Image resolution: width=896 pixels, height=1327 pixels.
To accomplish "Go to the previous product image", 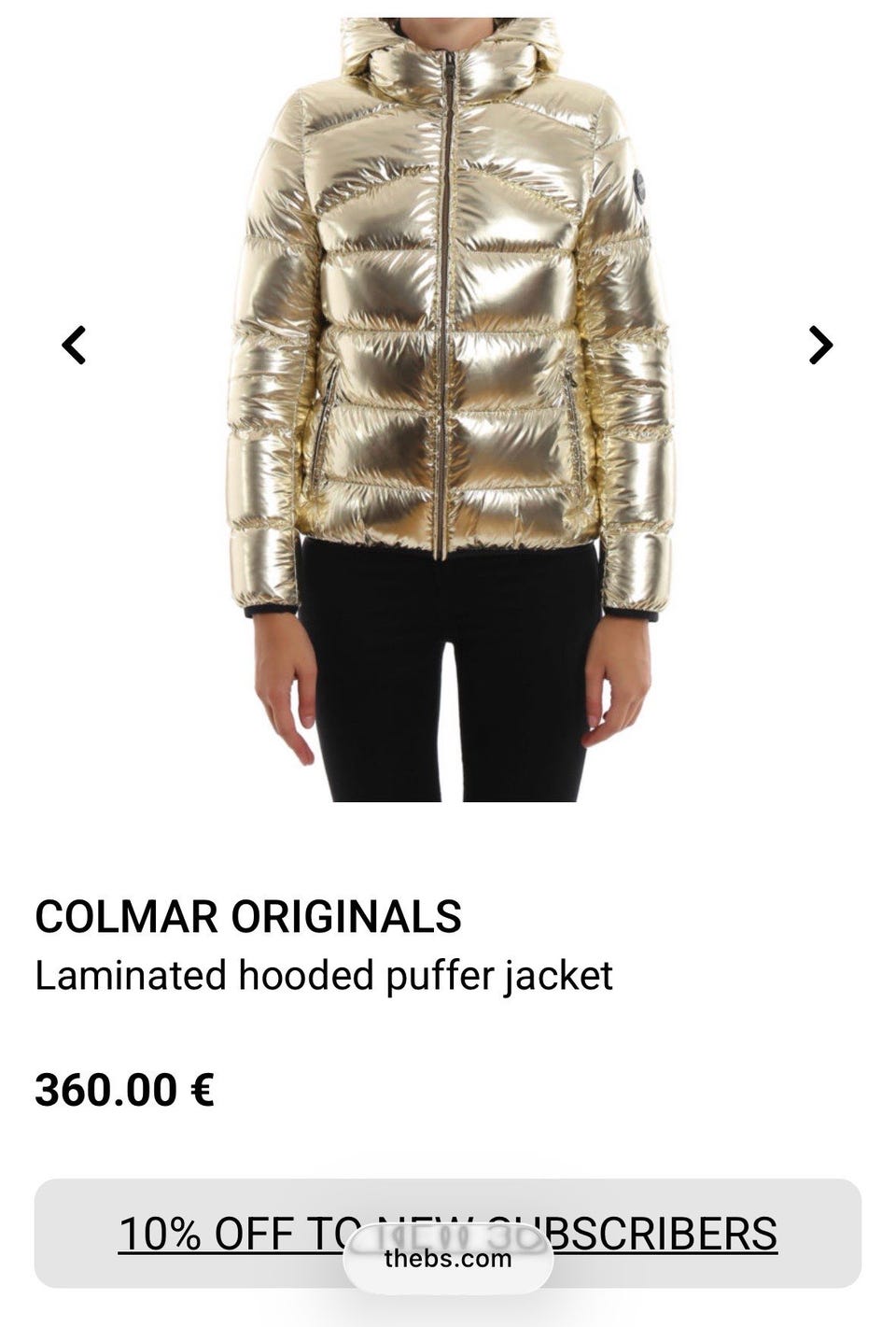I will (74, 345).
